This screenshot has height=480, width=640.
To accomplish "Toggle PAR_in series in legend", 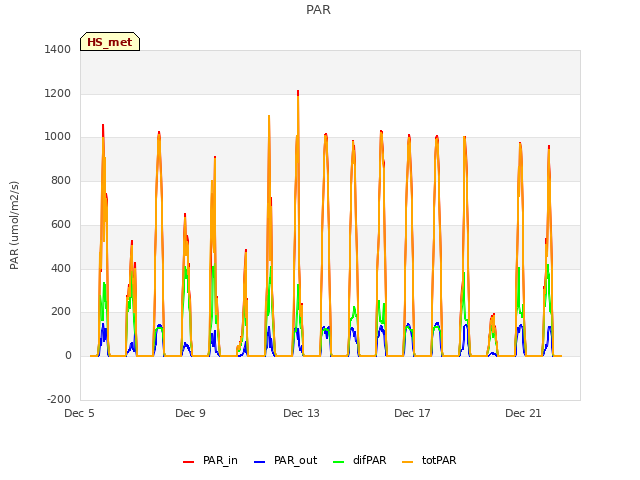I will tap(210, 460).
